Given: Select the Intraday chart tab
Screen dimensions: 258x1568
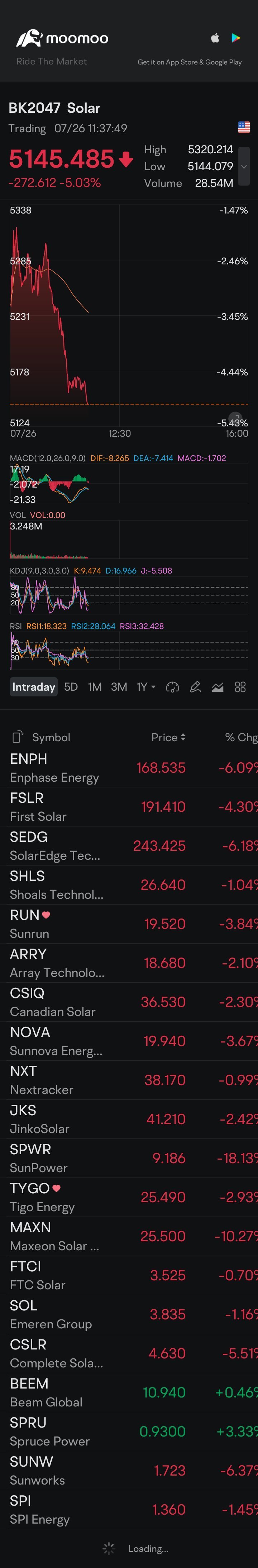Looking at the screenshot, I should 34,687.
